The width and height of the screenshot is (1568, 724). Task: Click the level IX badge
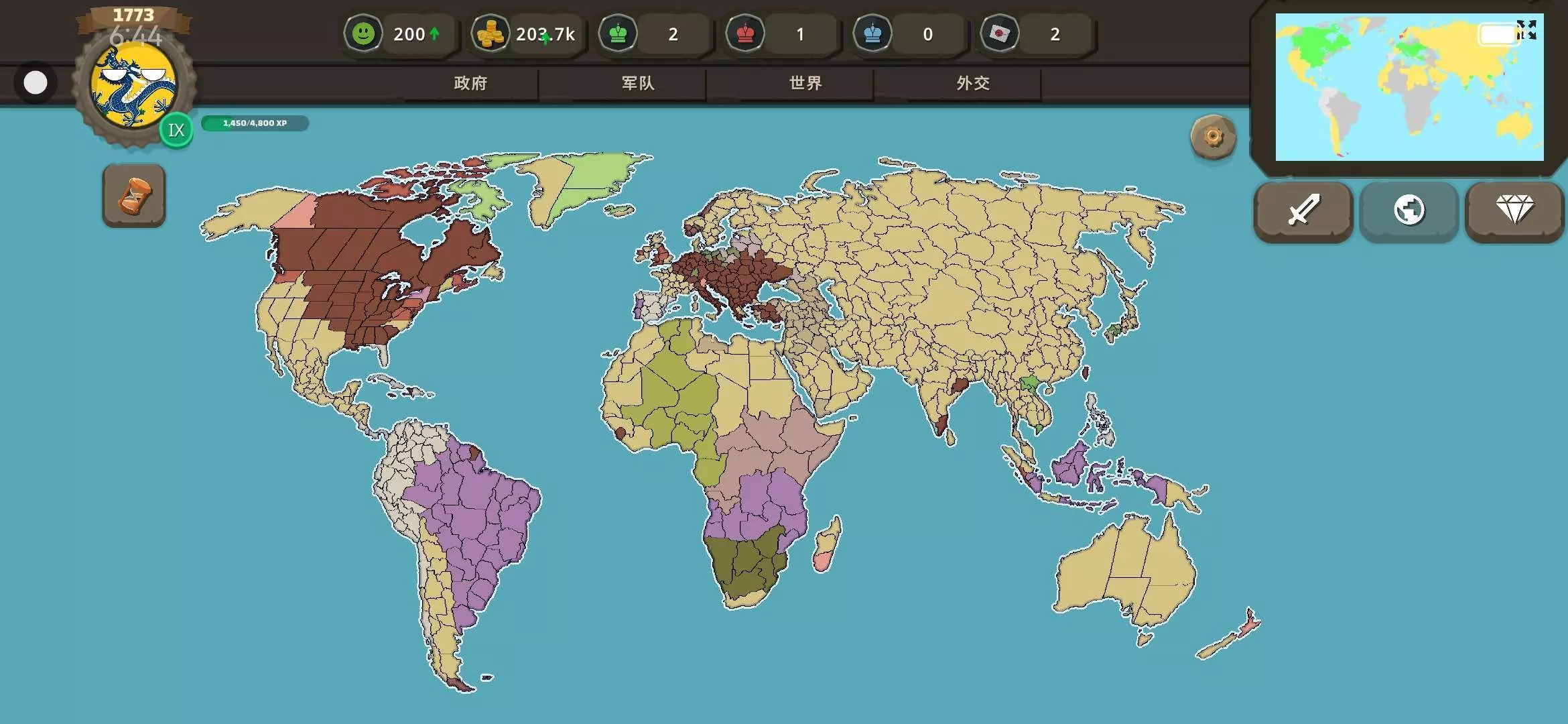(x=176, y=130)
